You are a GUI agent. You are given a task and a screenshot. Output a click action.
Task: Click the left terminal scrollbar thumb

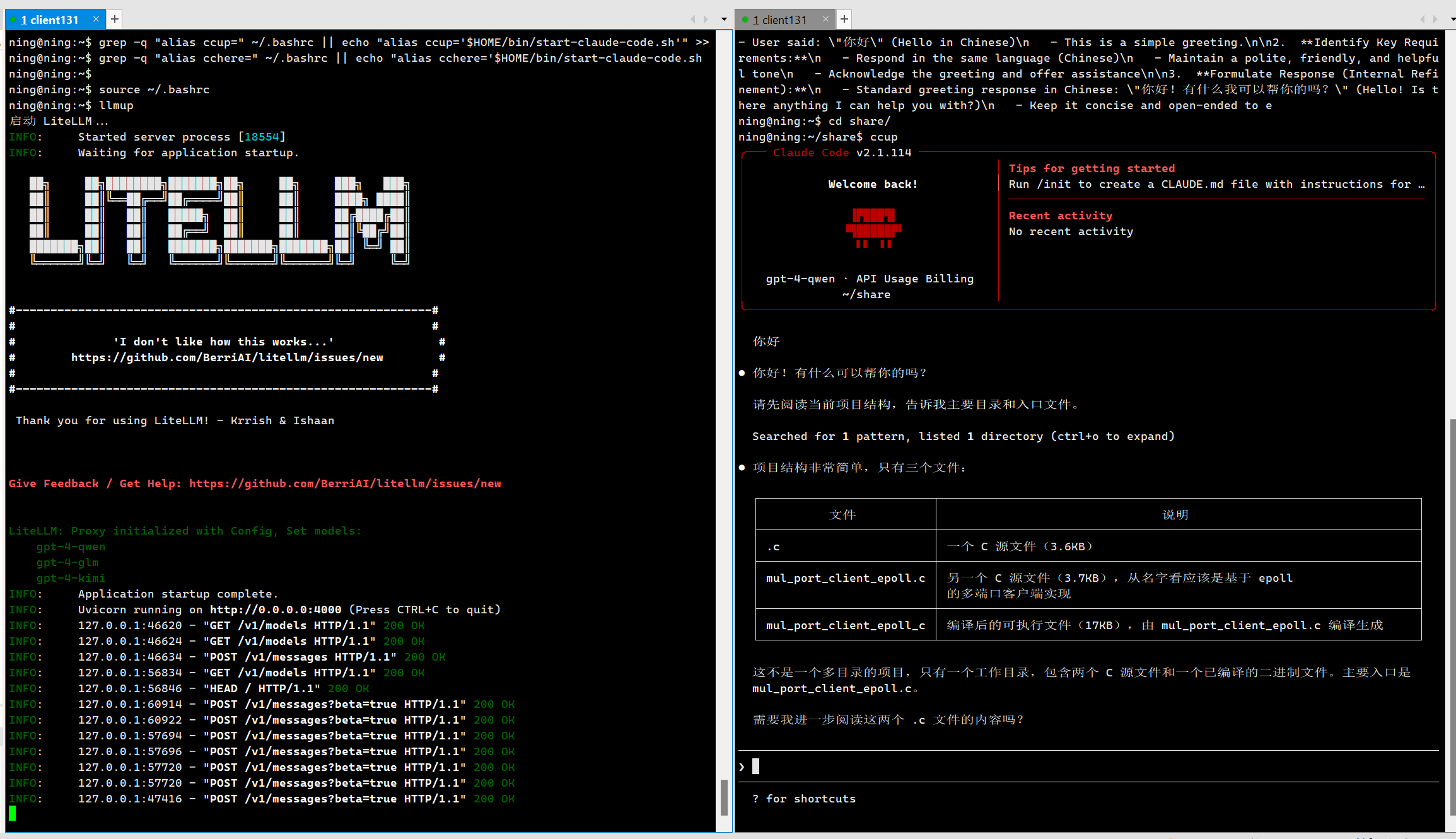point(724,797)
